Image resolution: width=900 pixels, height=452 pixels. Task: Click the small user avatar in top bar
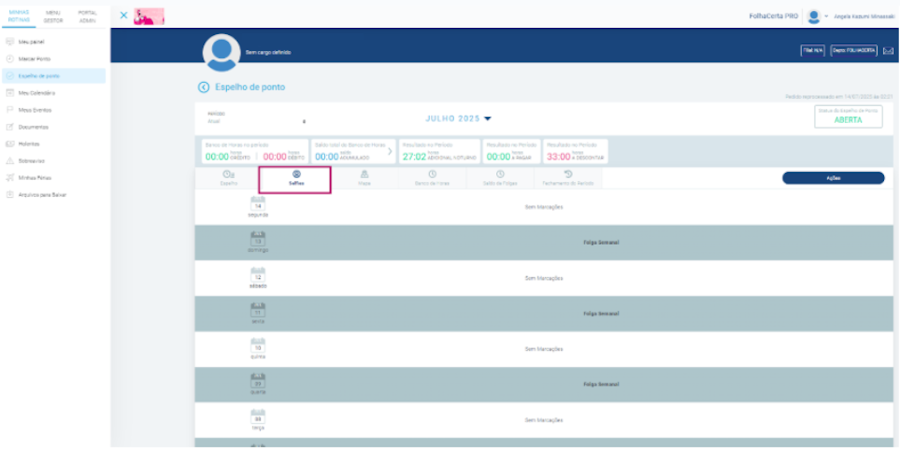[x=813, y=17]
